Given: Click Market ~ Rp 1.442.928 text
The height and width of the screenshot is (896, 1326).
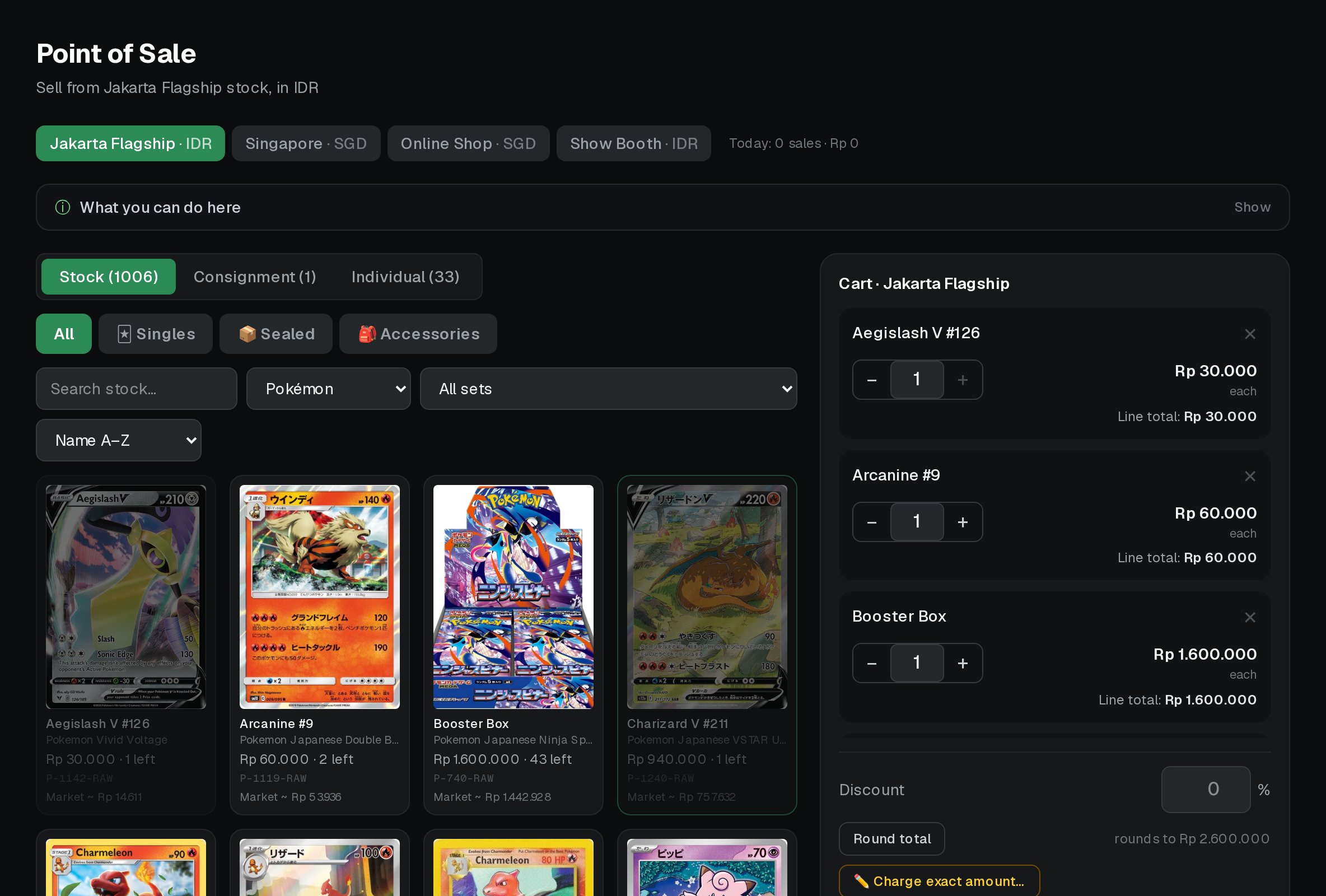Looking at the screenshot, I should [x=492, y=797].
